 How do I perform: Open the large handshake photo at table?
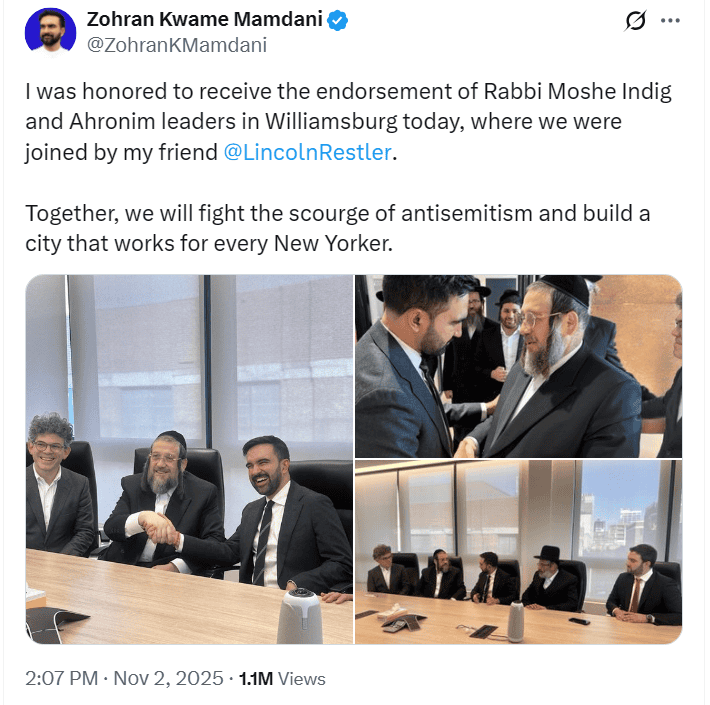[189, 459]
